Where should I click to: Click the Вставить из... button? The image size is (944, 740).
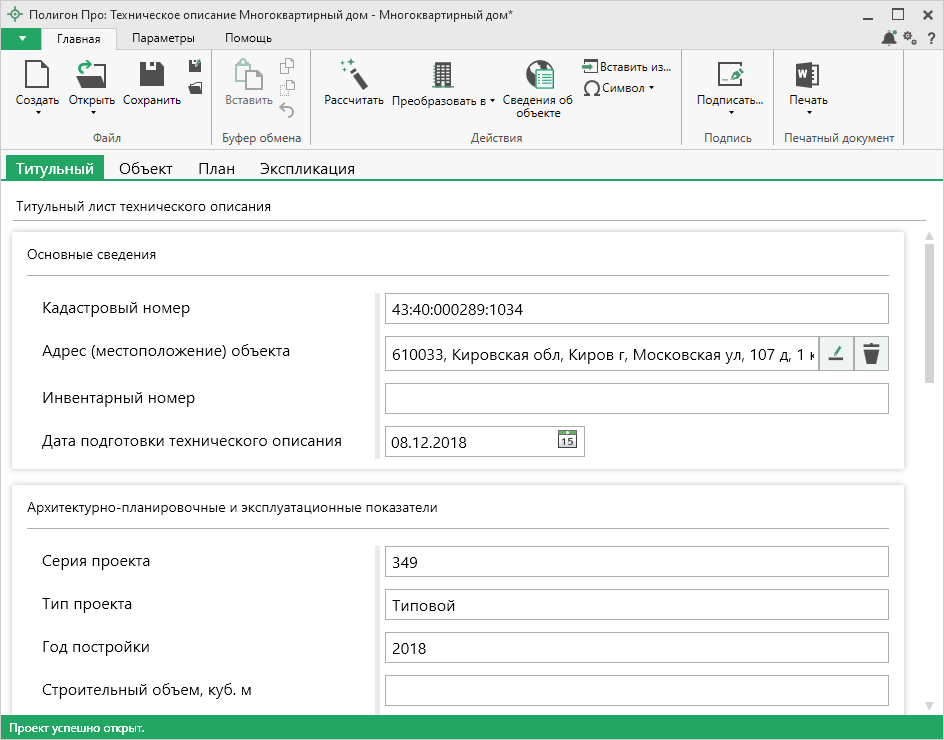click(626, 66)
